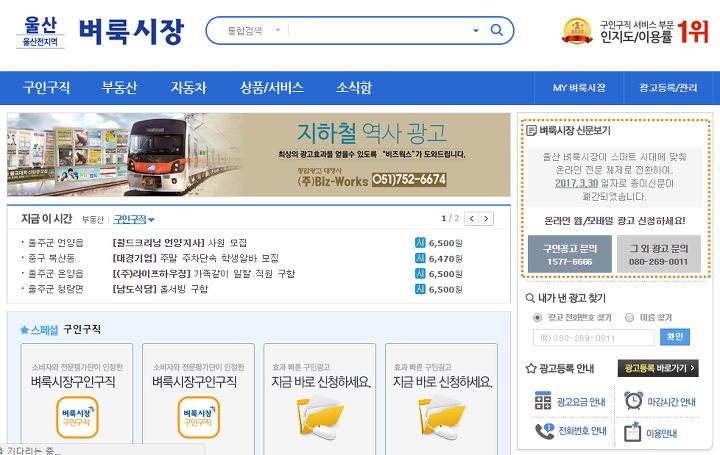The height and width of the screenshot is (455, 720).
Task: Open the 소식함 menu
Action: pyautogui.click(x=354, y=87)
